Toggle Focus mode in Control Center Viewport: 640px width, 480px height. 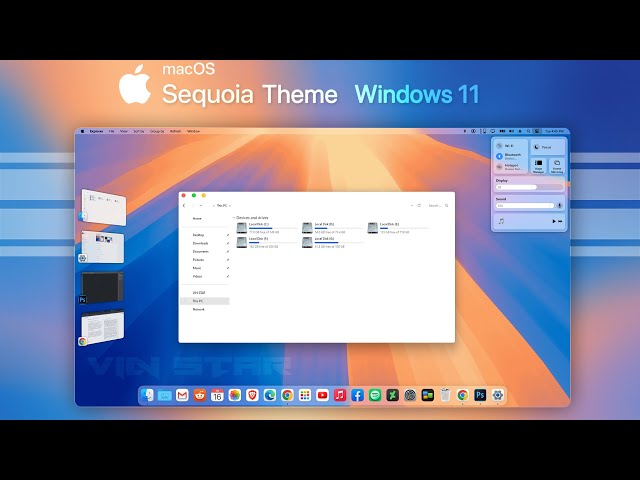point(547,147)
